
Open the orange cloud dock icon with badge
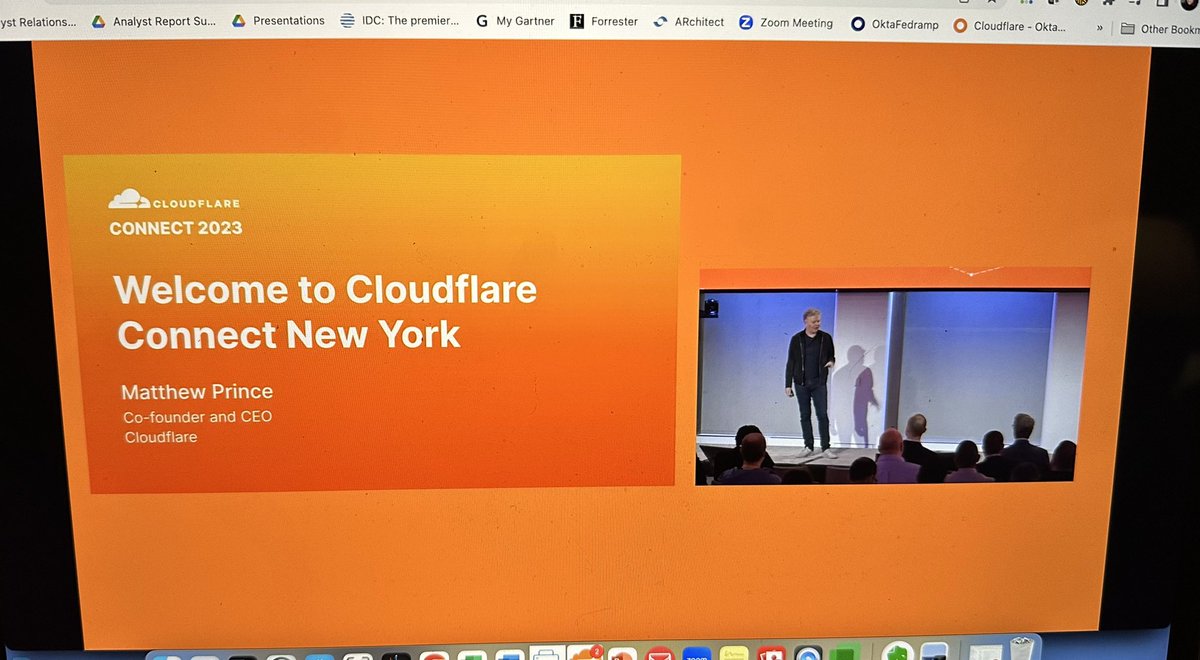point(584,652)
